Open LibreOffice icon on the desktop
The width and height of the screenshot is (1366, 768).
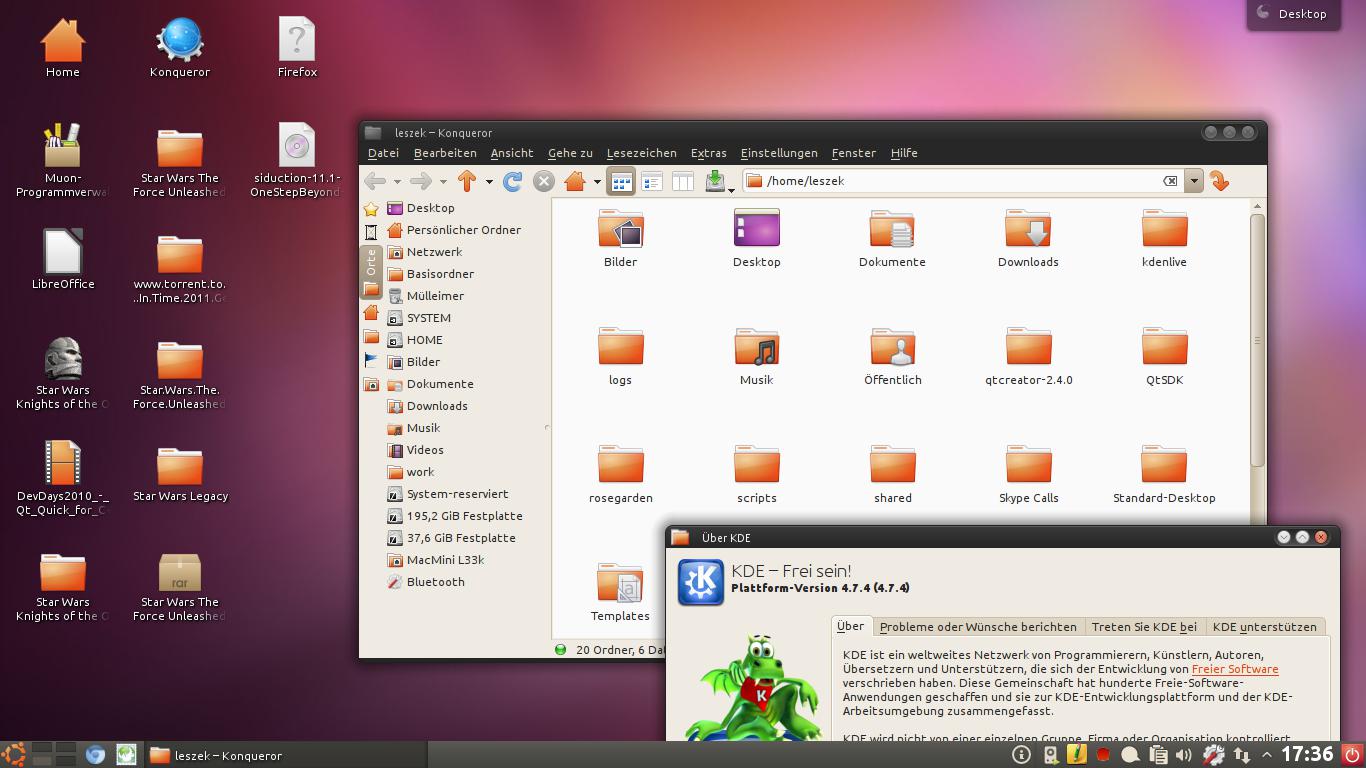tap(63, 259)
